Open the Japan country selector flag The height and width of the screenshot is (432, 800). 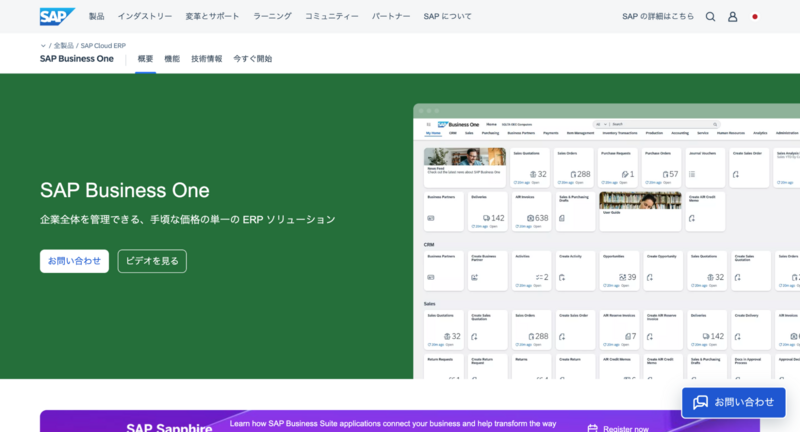pos(755,17)
